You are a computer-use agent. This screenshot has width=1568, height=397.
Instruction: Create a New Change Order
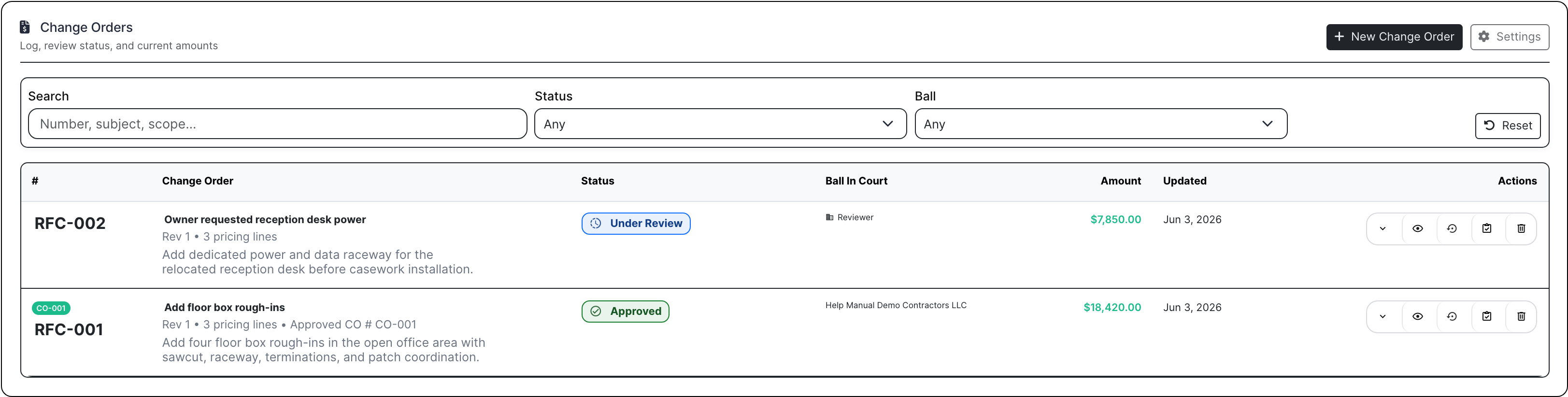(1394, 37)
